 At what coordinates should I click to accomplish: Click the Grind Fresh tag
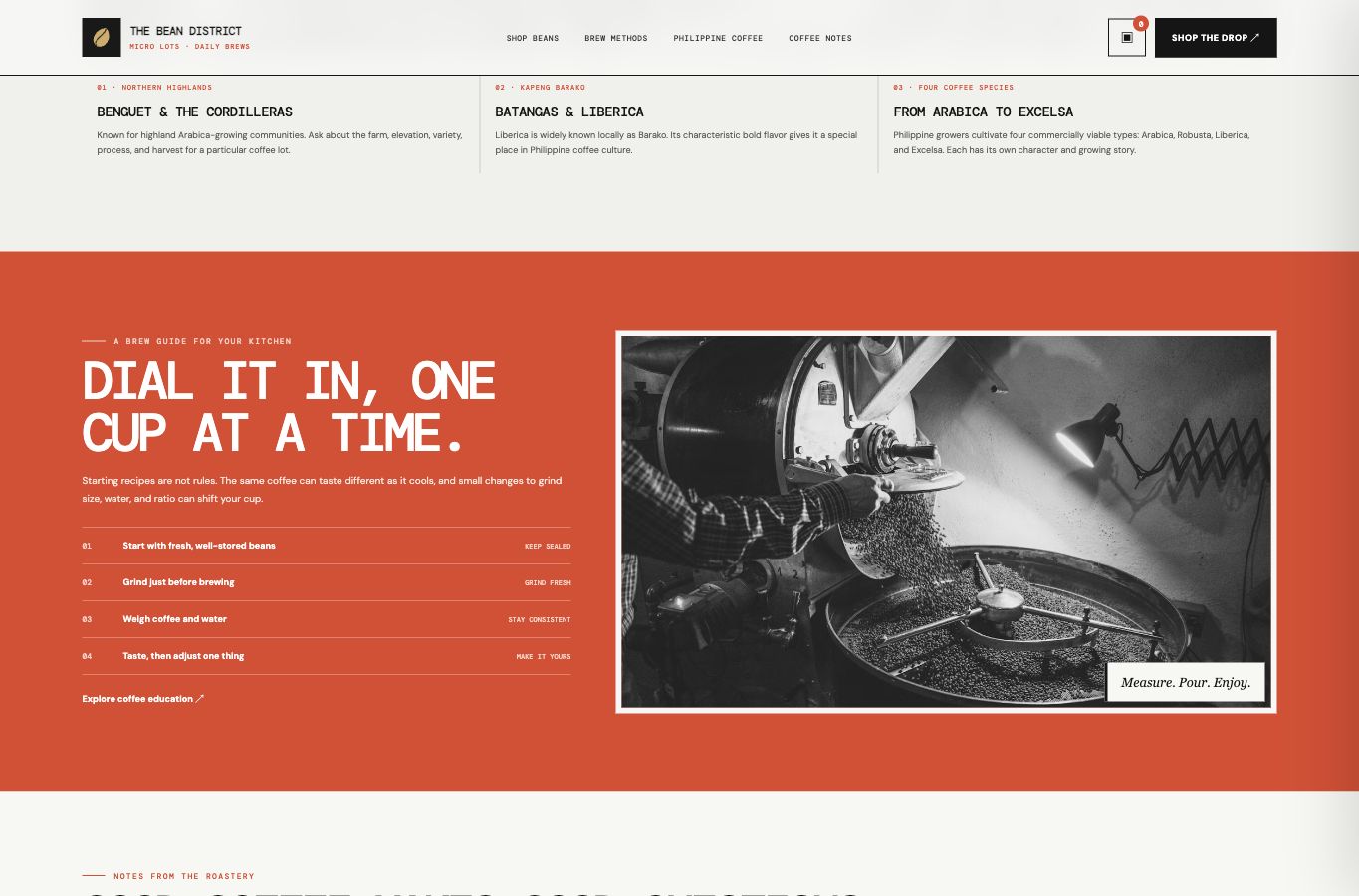click(548, 583)
